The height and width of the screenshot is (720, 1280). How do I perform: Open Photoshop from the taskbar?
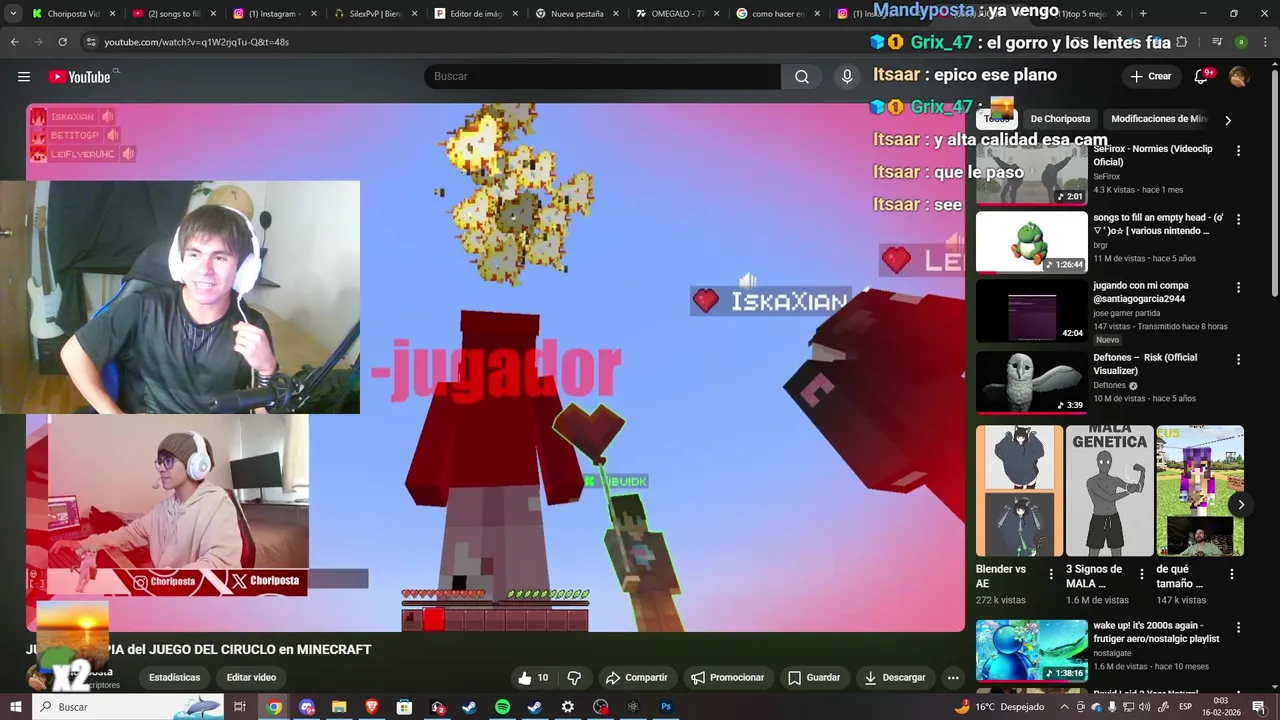[666, 707]
